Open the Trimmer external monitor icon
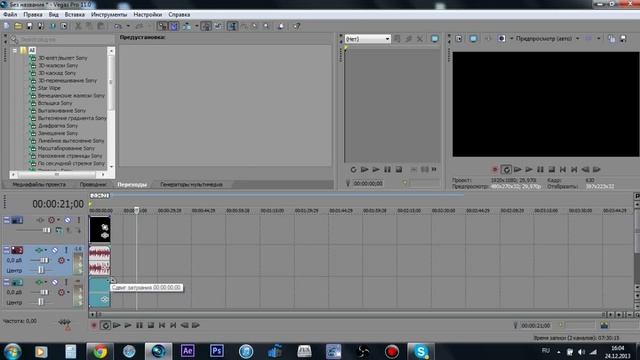 435,39
